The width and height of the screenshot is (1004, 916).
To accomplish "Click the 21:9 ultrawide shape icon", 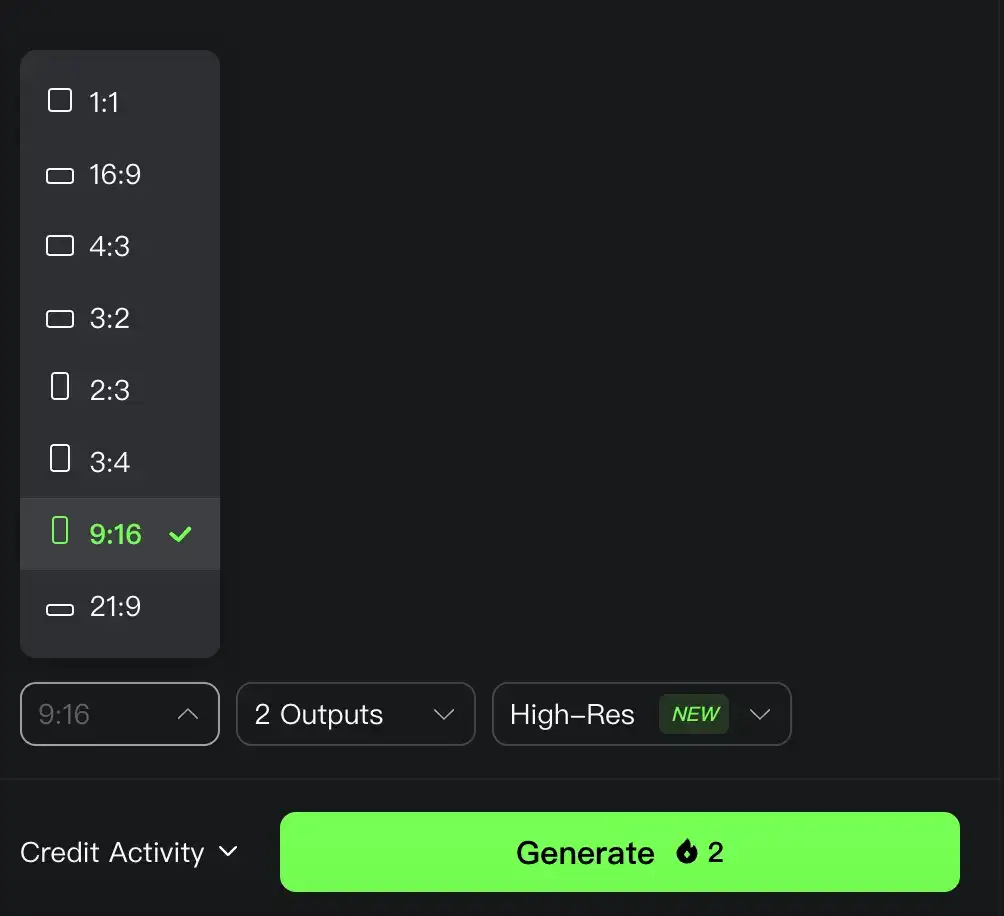I will point(60,609).
